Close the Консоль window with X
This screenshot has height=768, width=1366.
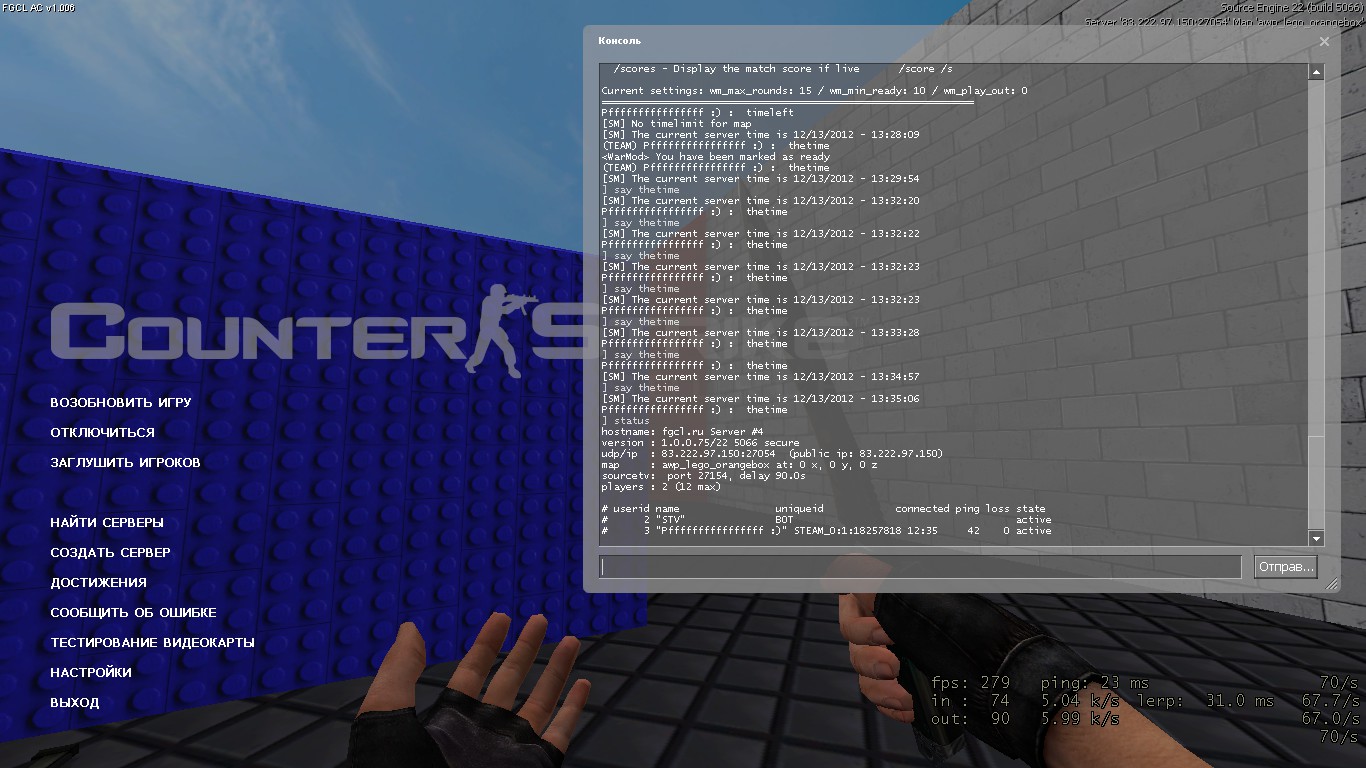coord(1324,42)
